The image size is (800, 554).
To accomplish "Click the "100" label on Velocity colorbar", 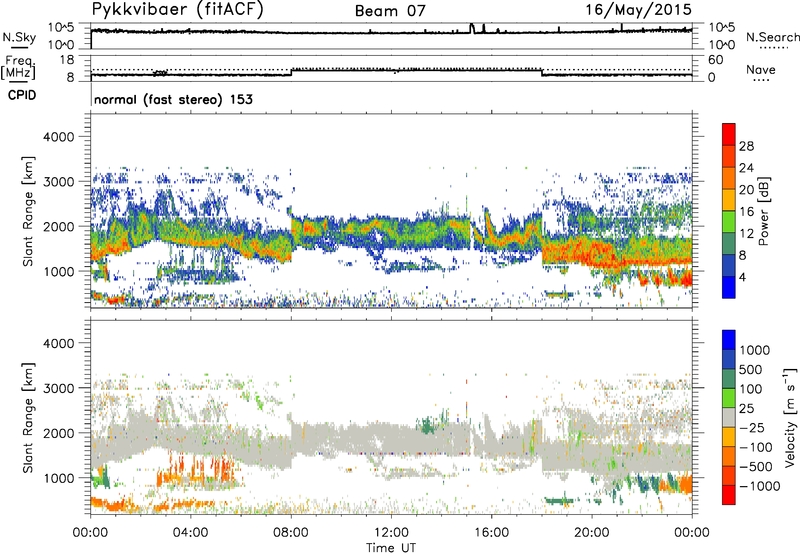I will pos(752,389).
